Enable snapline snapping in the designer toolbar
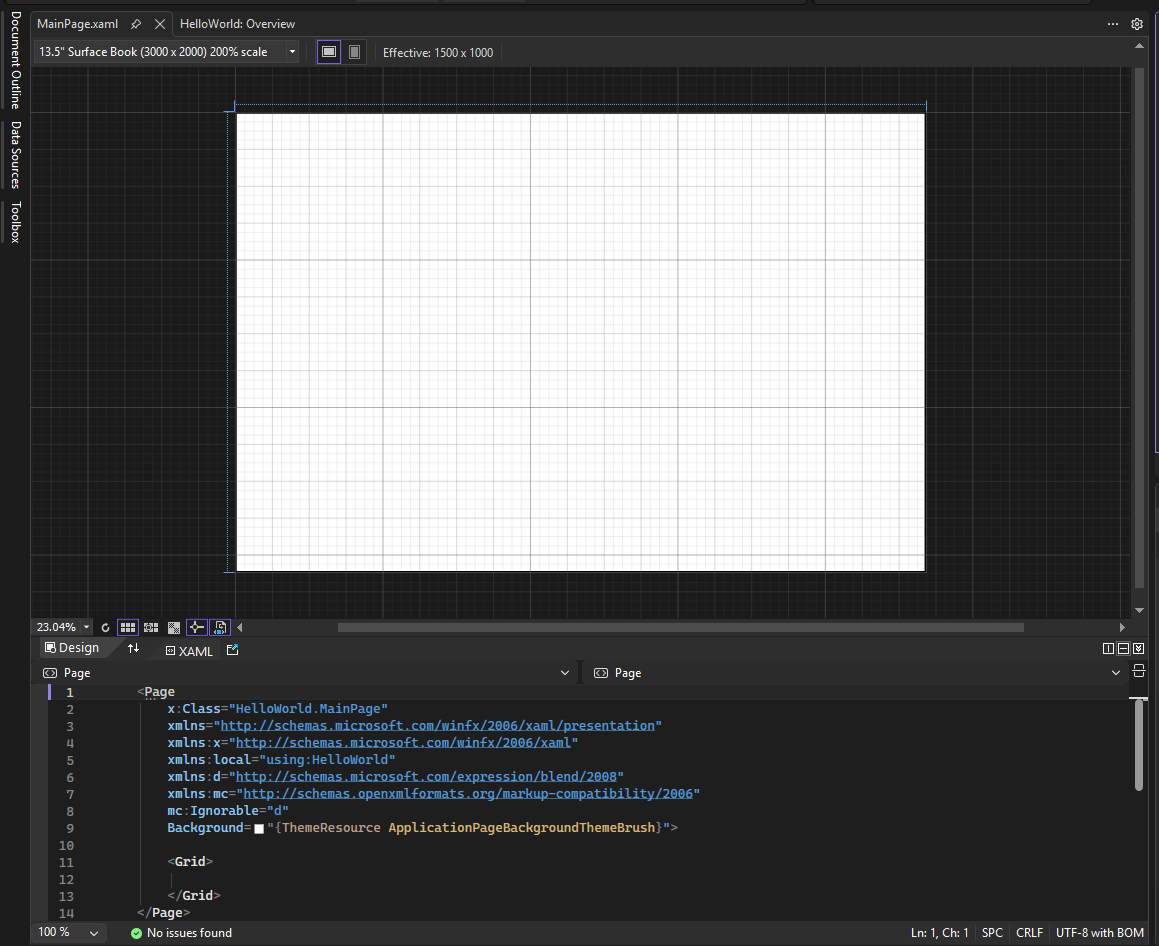 click(x=196, y=627)
